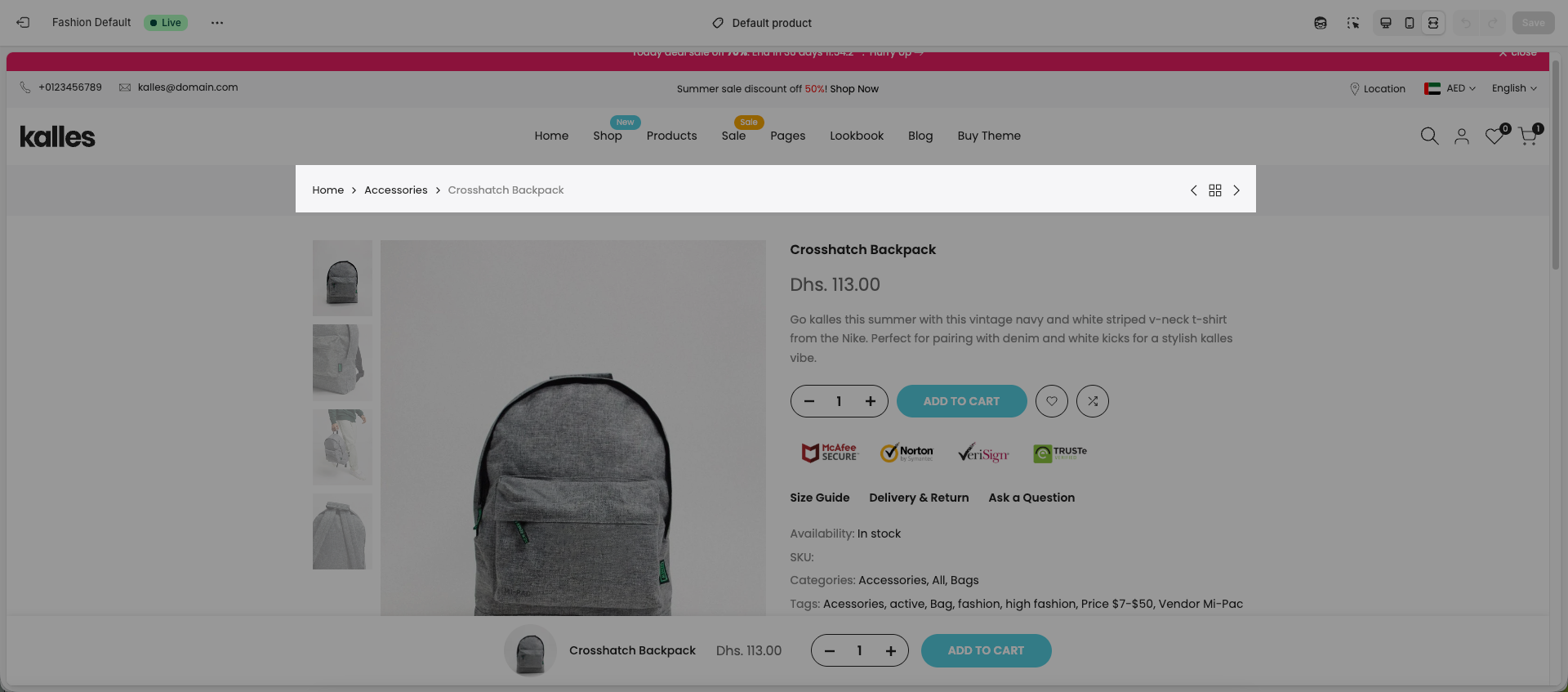Open the store search magnifier icon
Viewport: 1568px width, 692px height.
[x=1429, y=136]
